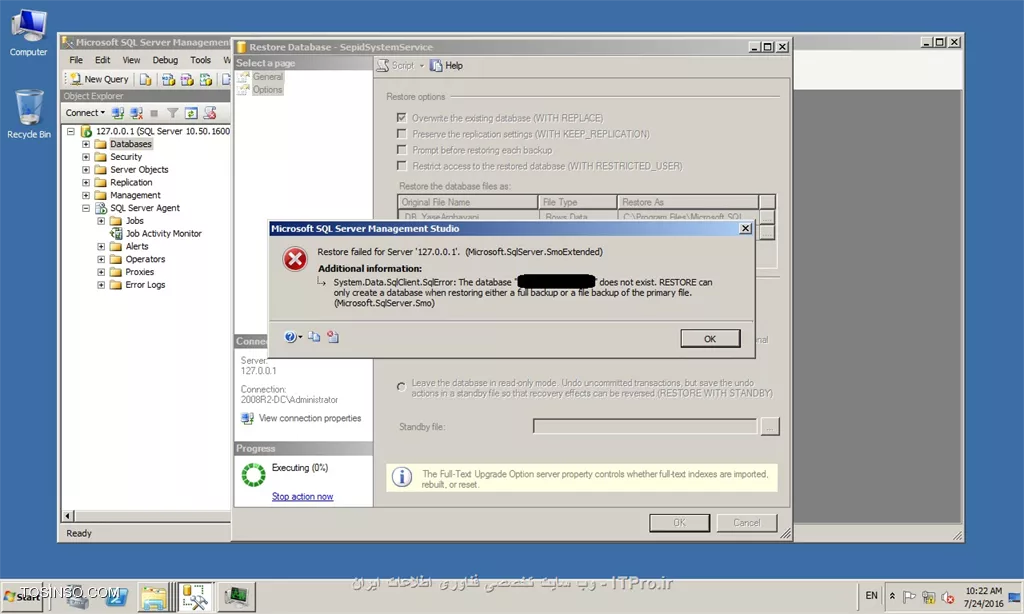Toggle Restrict access to restored database checkbox
Viewport: 1024px width, 614px height.
point(402,166)
